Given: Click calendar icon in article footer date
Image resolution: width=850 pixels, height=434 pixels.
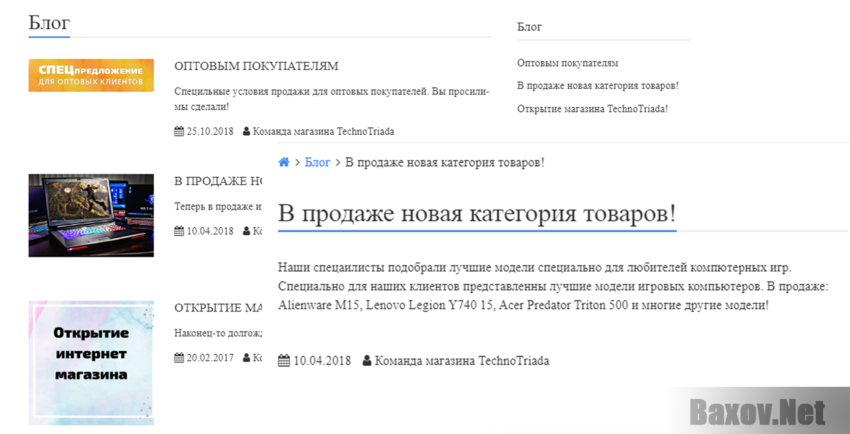Looking at the screenshot, I should coord(284,360).
